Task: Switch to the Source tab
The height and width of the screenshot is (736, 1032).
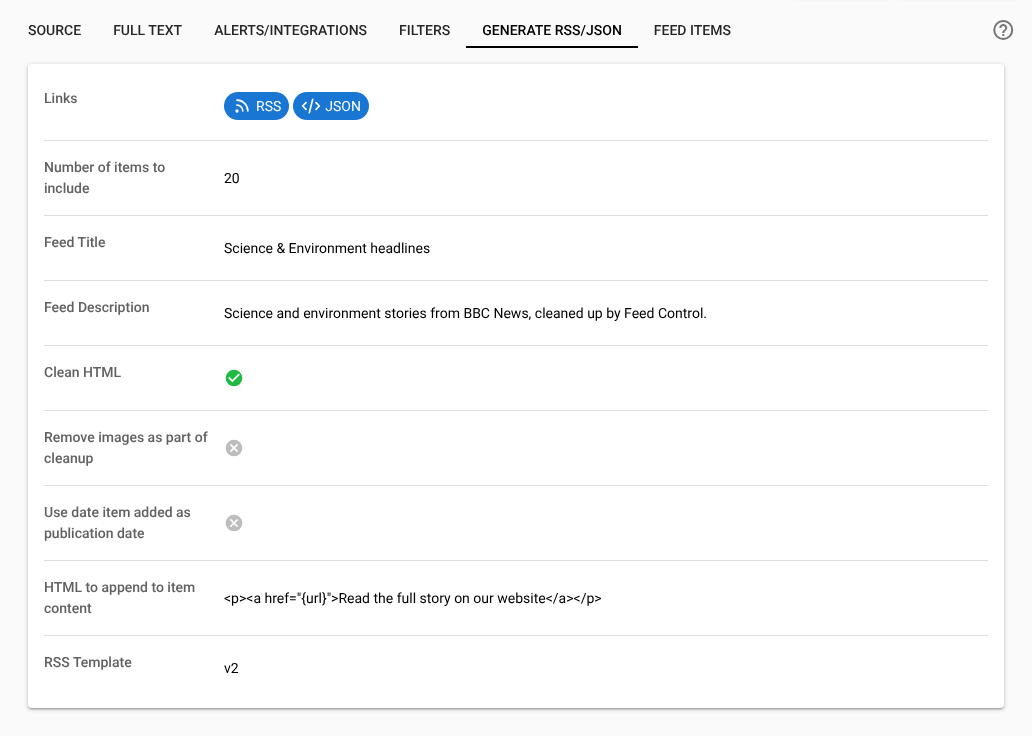Action: point(55,30)
